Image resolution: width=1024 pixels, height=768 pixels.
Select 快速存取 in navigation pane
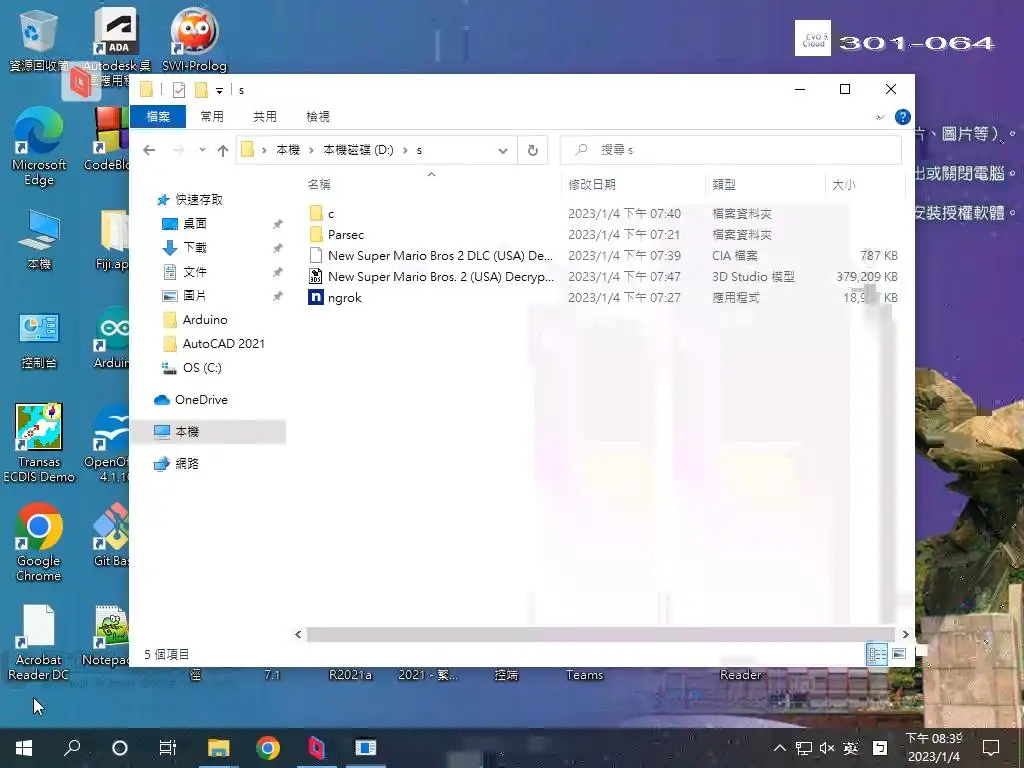tap(199, 200)
